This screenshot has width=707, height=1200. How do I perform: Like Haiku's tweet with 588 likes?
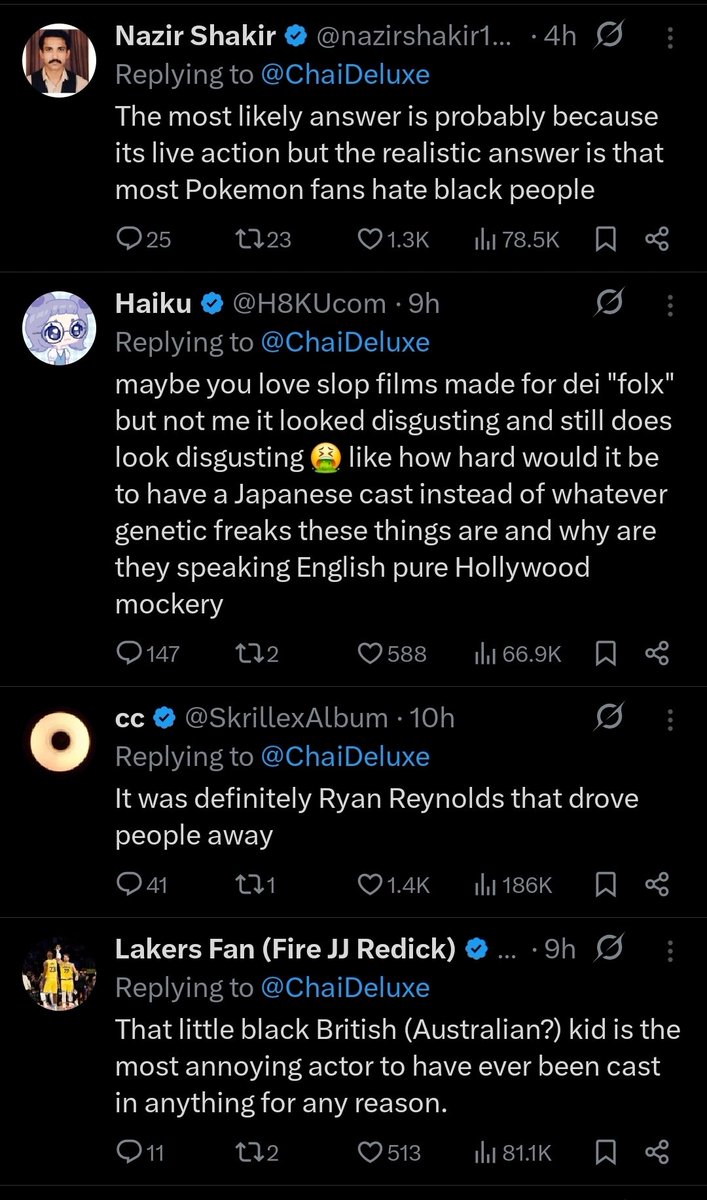coord(392,653)
